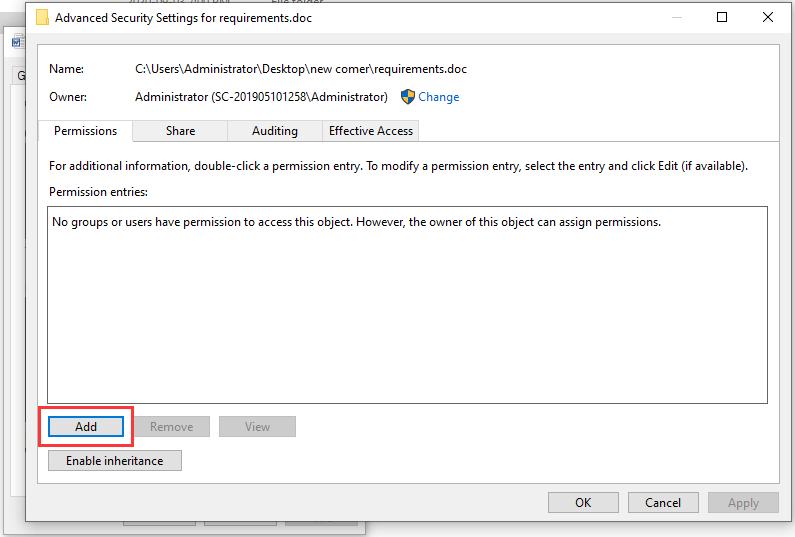795x537 pixels.
Task: Cancel the security settings dialog
Action: coord(663,503)
